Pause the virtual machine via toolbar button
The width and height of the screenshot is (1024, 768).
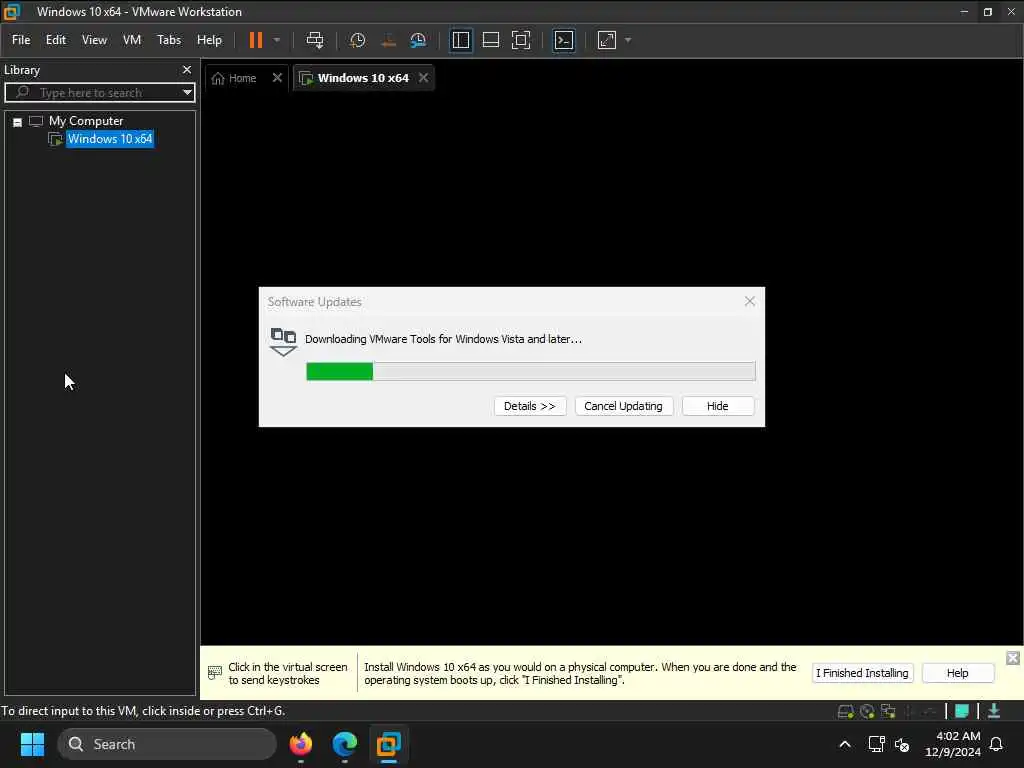click(x=255, y=40)
